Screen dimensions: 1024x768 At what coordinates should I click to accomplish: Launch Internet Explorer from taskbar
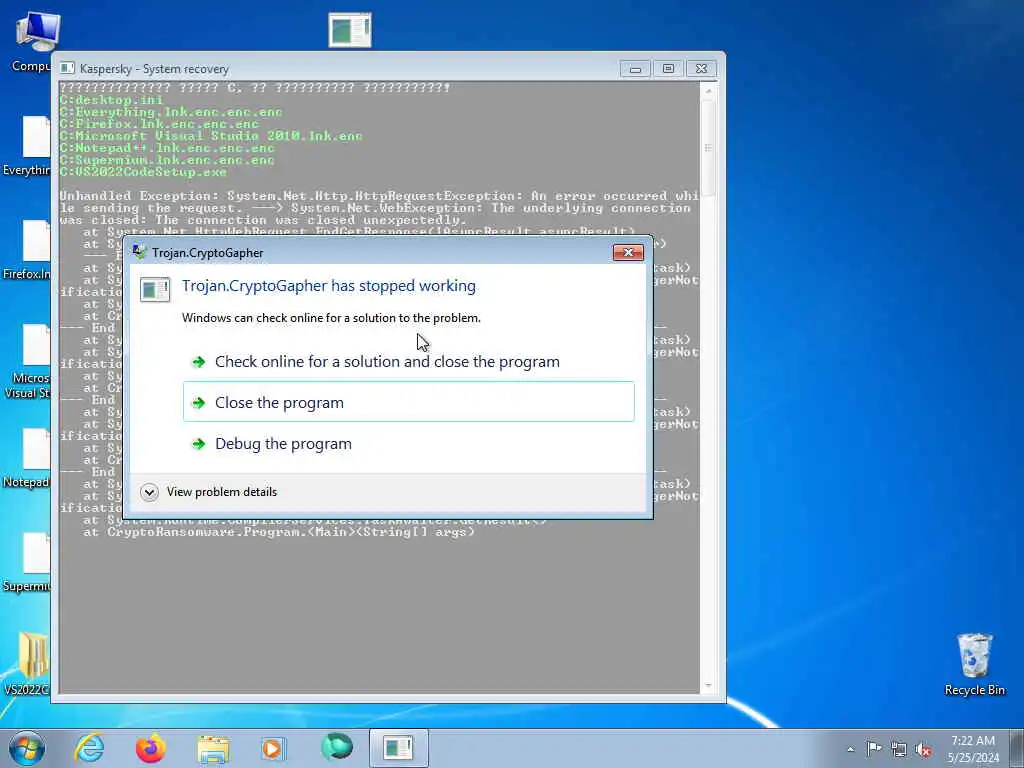point(89,748)
